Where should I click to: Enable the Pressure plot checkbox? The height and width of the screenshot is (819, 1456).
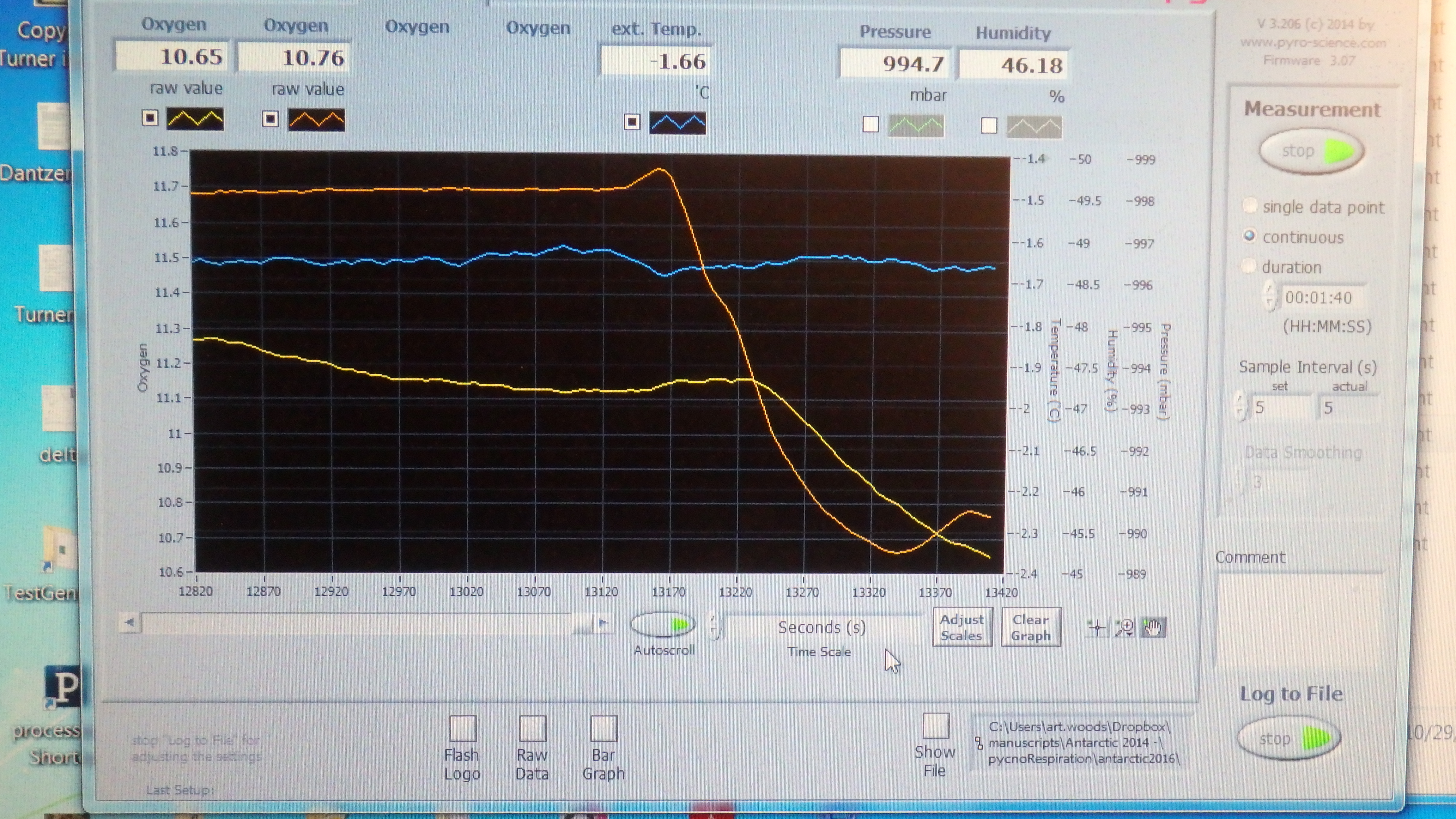click(871, 124)
